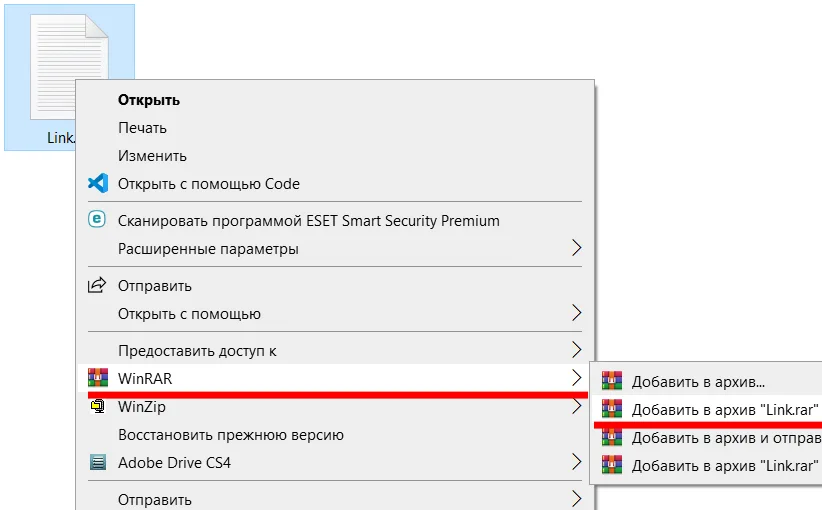Choose Открыть from the context menu
Viewport: 822px width, 510px height.
148,100
